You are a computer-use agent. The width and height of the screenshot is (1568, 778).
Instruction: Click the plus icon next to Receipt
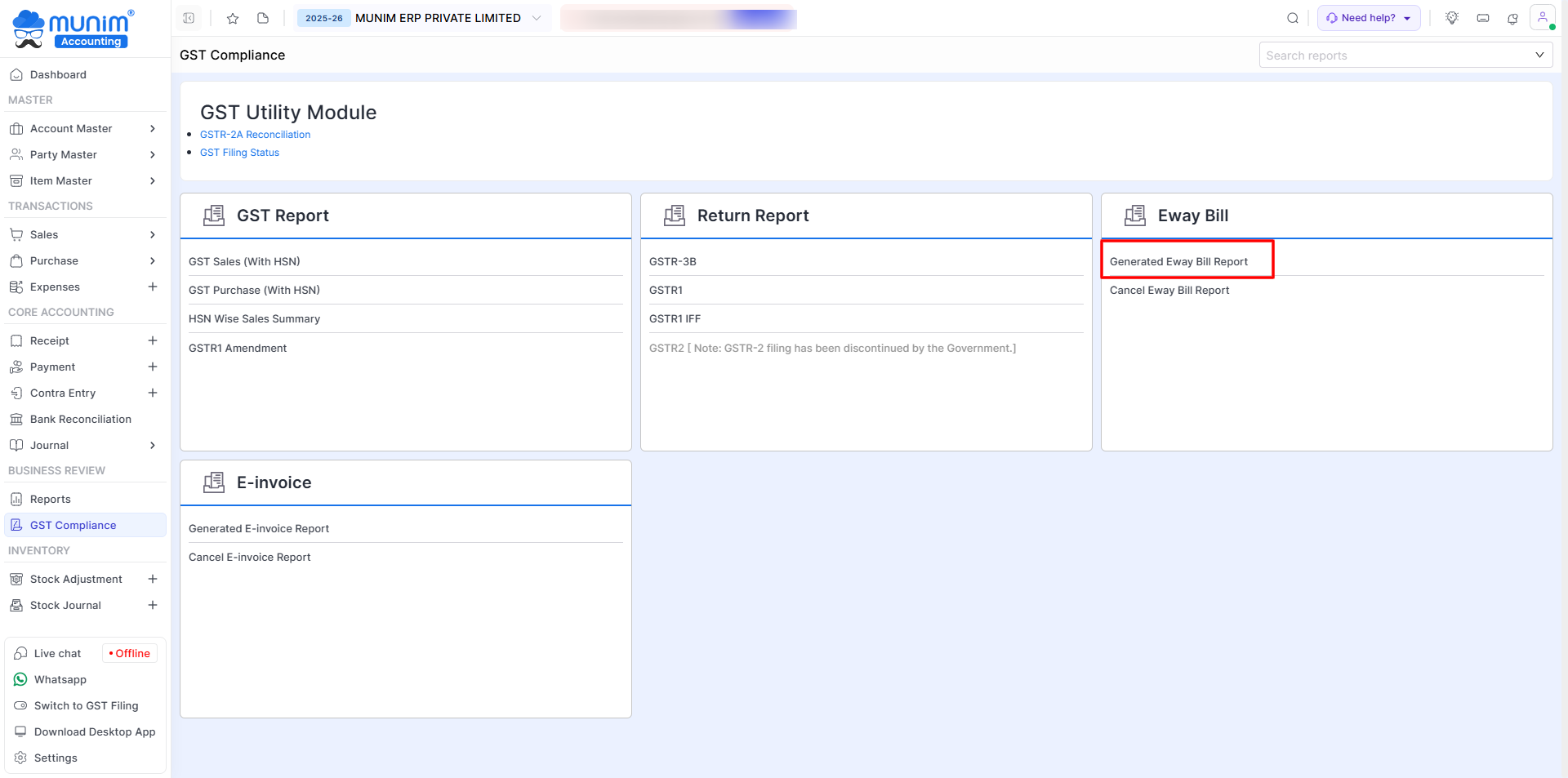[152, 340]
